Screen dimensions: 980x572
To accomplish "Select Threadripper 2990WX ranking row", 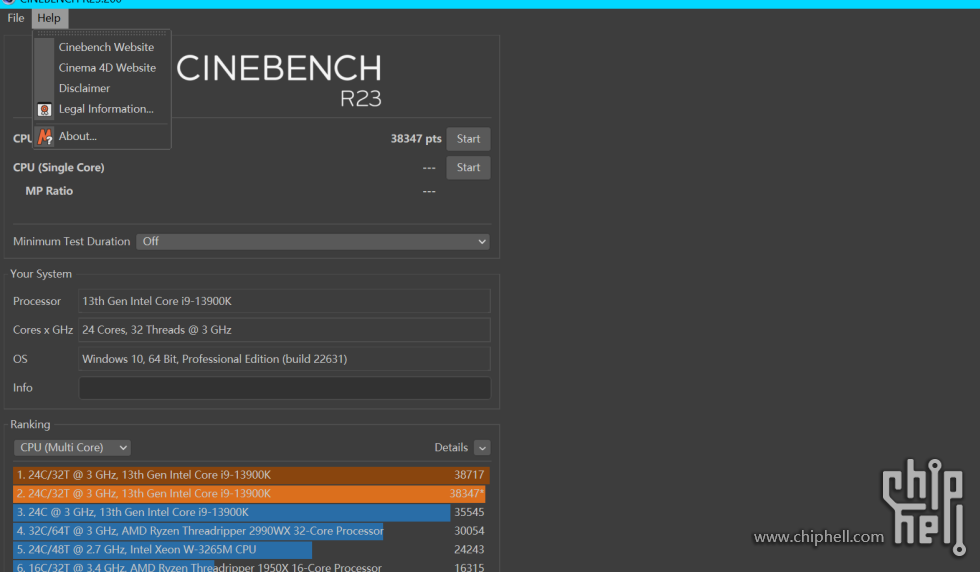I will click(251, 531).
